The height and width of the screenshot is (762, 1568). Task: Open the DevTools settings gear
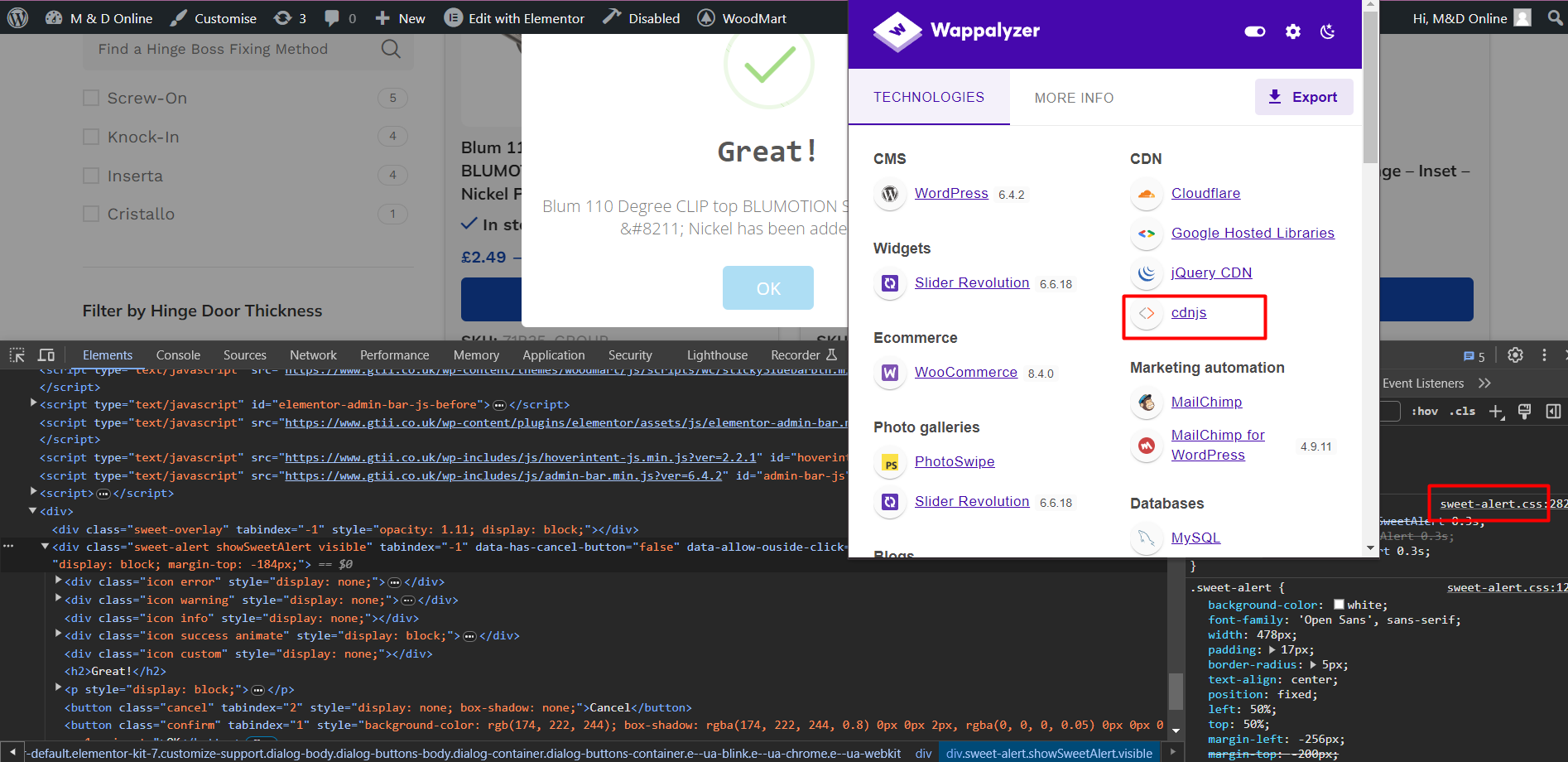(x=1515, y=354)
